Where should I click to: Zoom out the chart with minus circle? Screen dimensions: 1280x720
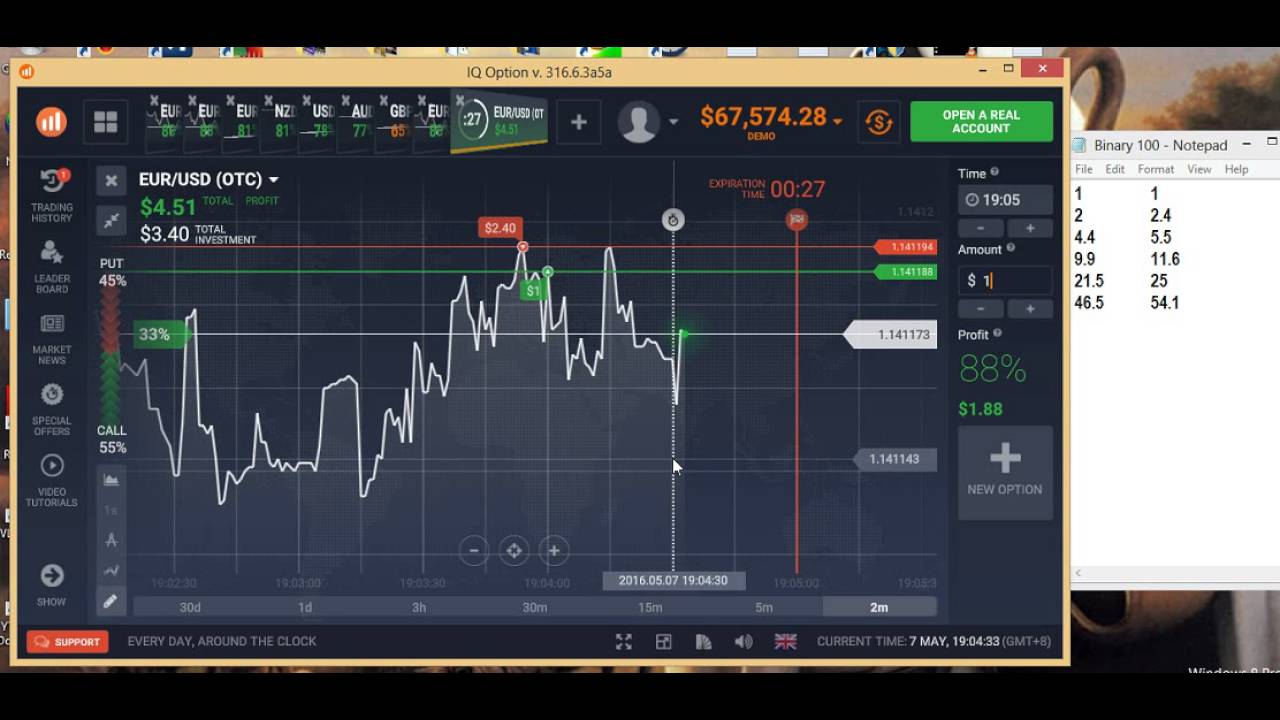[474, 550]
